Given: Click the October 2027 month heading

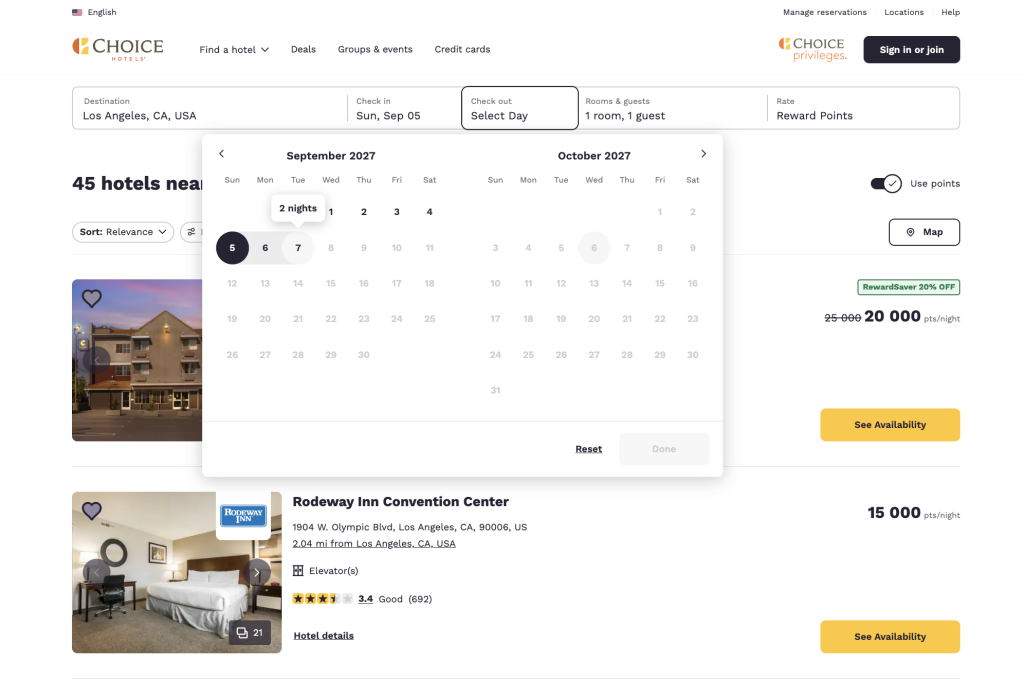Looking at the screenshot, I should 594,155.
